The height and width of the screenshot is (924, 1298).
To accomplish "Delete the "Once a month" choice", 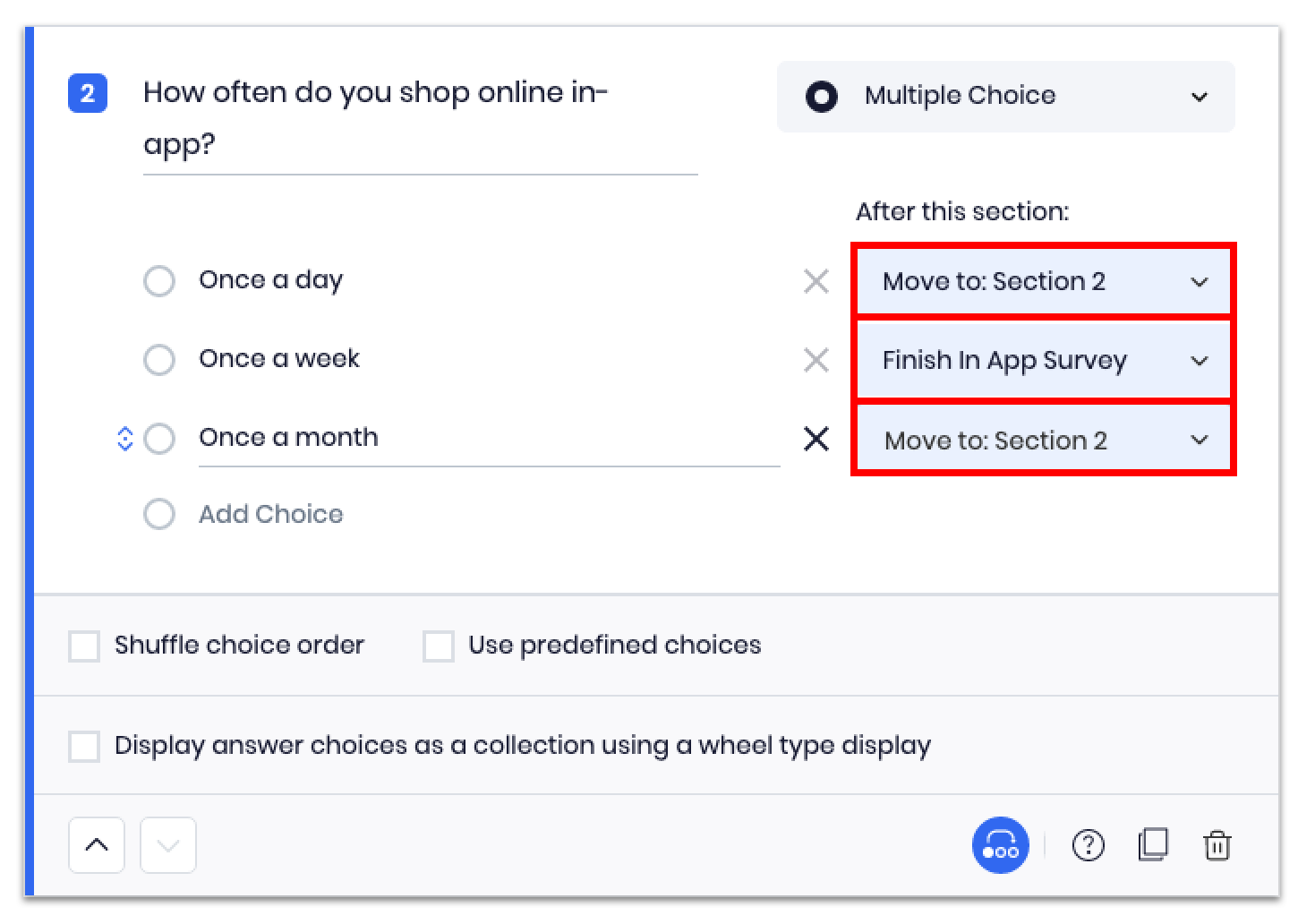I will (x=816, y=440).
